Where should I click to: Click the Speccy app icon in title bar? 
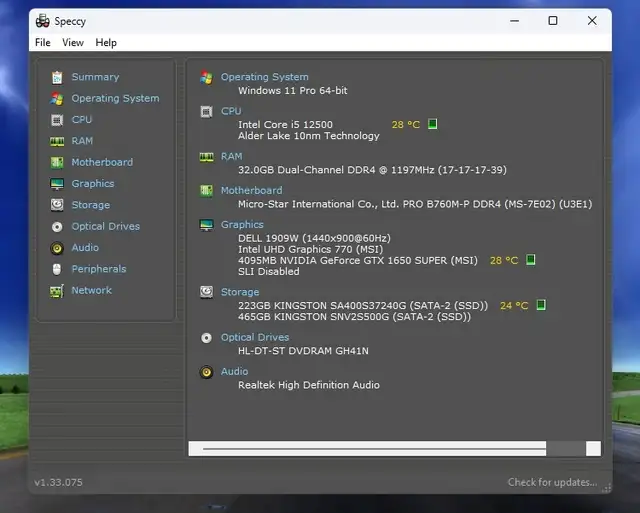pos(42,20)
